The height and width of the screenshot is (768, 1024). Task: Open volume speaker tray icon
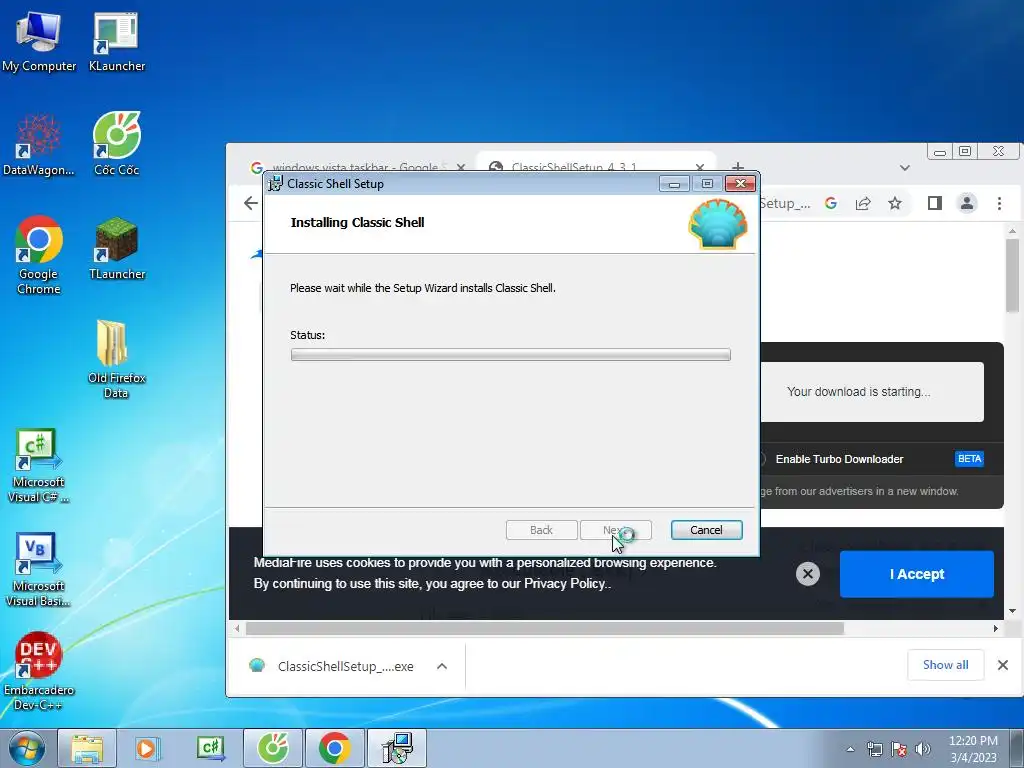click(923, 749)
